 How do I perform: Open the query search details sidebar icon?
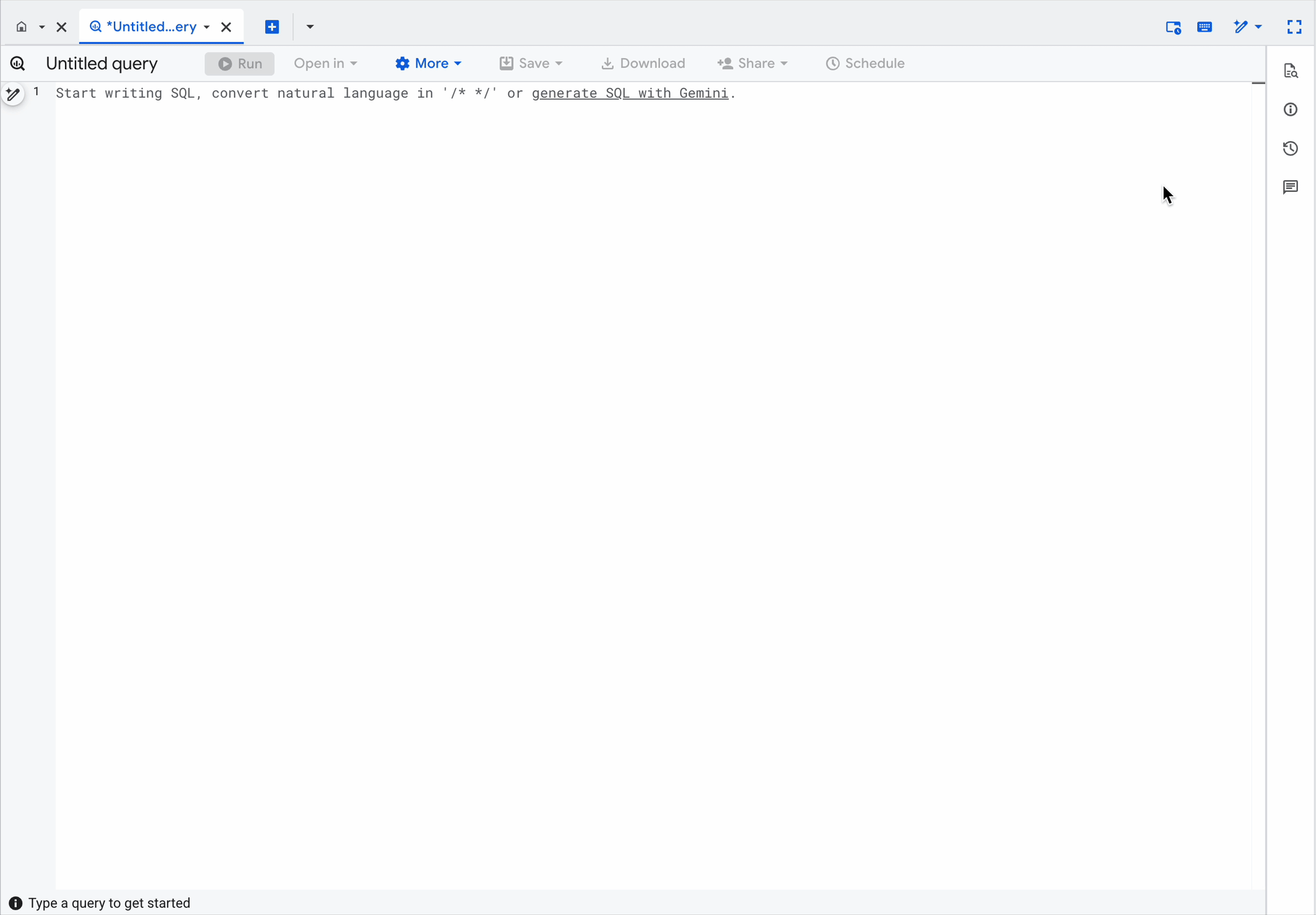(1290, 71)
